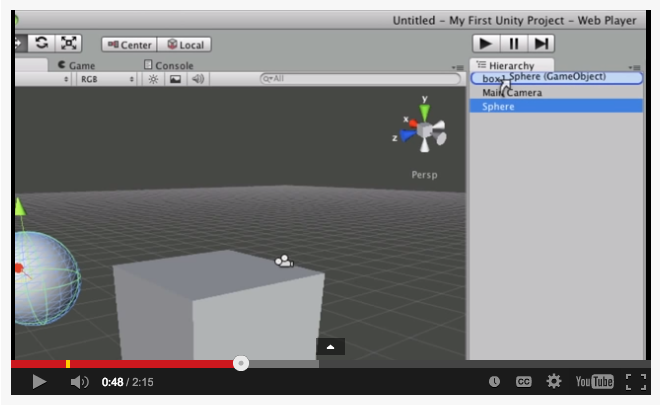Toggle the Persp projection label
This screenshot has height=405, width=660.
(x=424, y=175)
